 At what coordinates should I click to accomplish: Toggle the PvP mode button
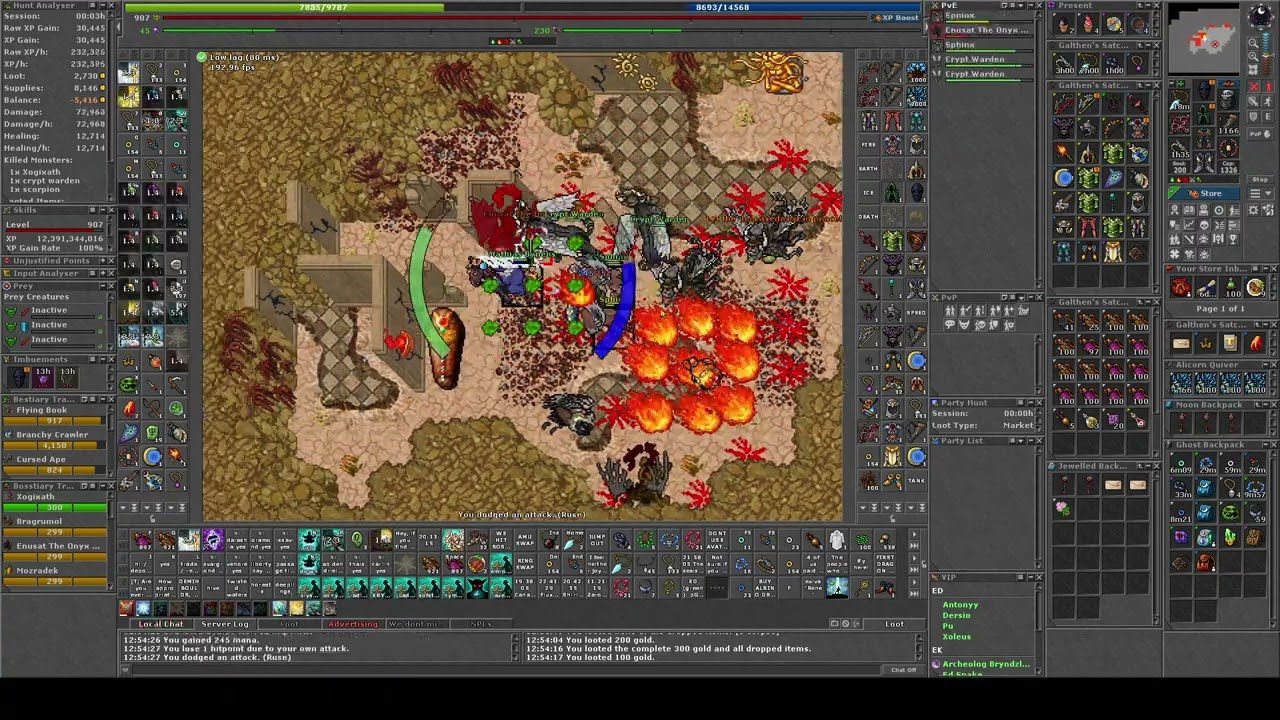(1260, 134)
